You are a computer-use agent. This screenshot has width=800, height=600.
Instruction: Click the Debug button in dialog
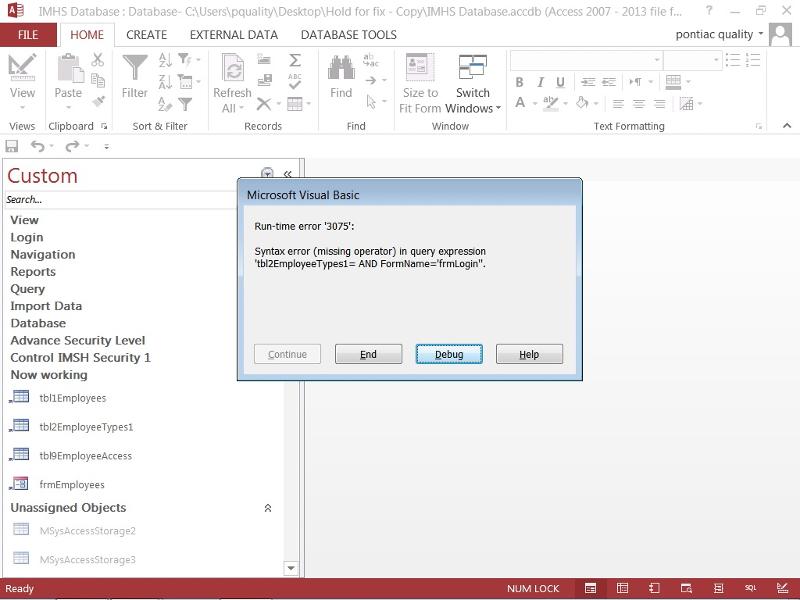tap(449, 354)
